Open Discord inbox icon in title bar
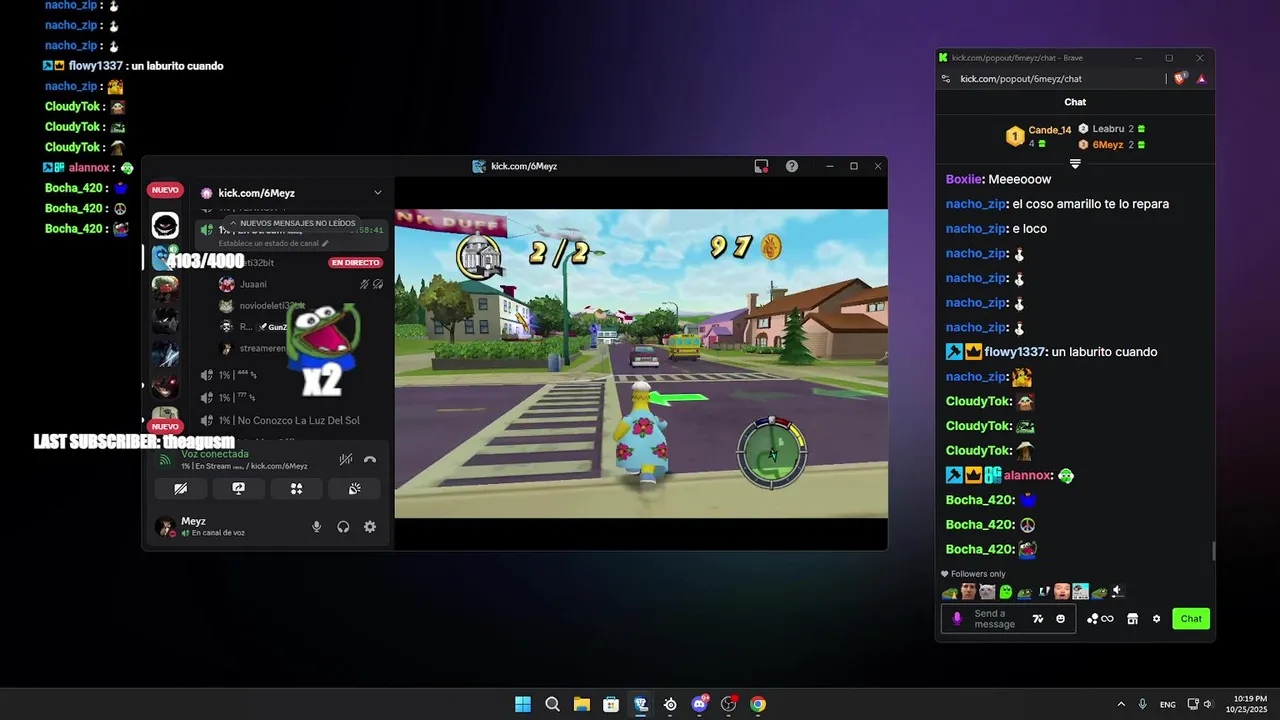 tap(761, 166)
